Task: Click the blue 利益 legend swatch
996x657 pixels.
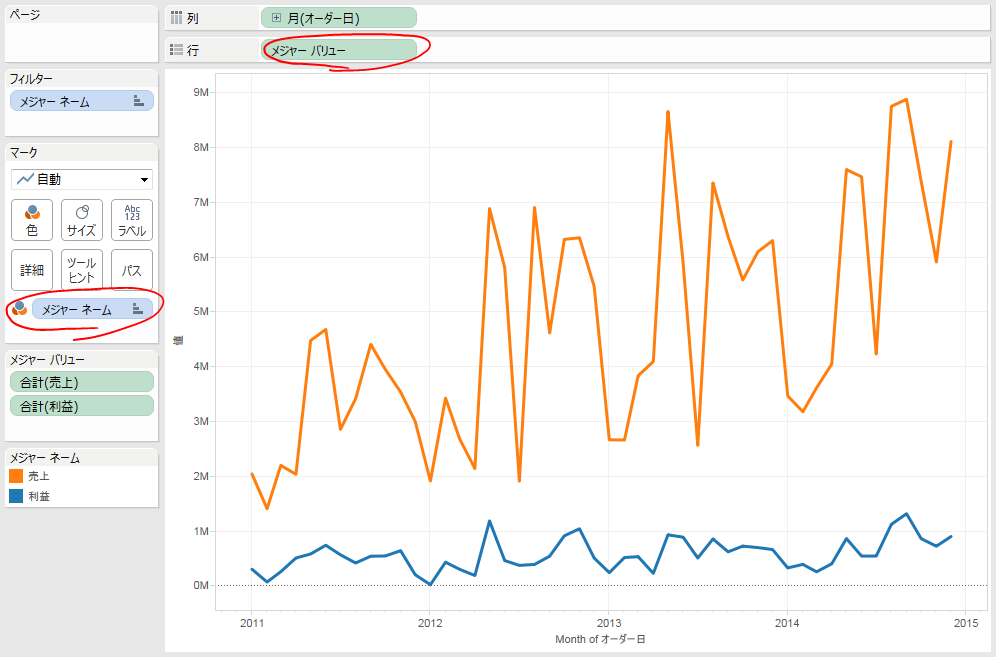Action: 16,496
